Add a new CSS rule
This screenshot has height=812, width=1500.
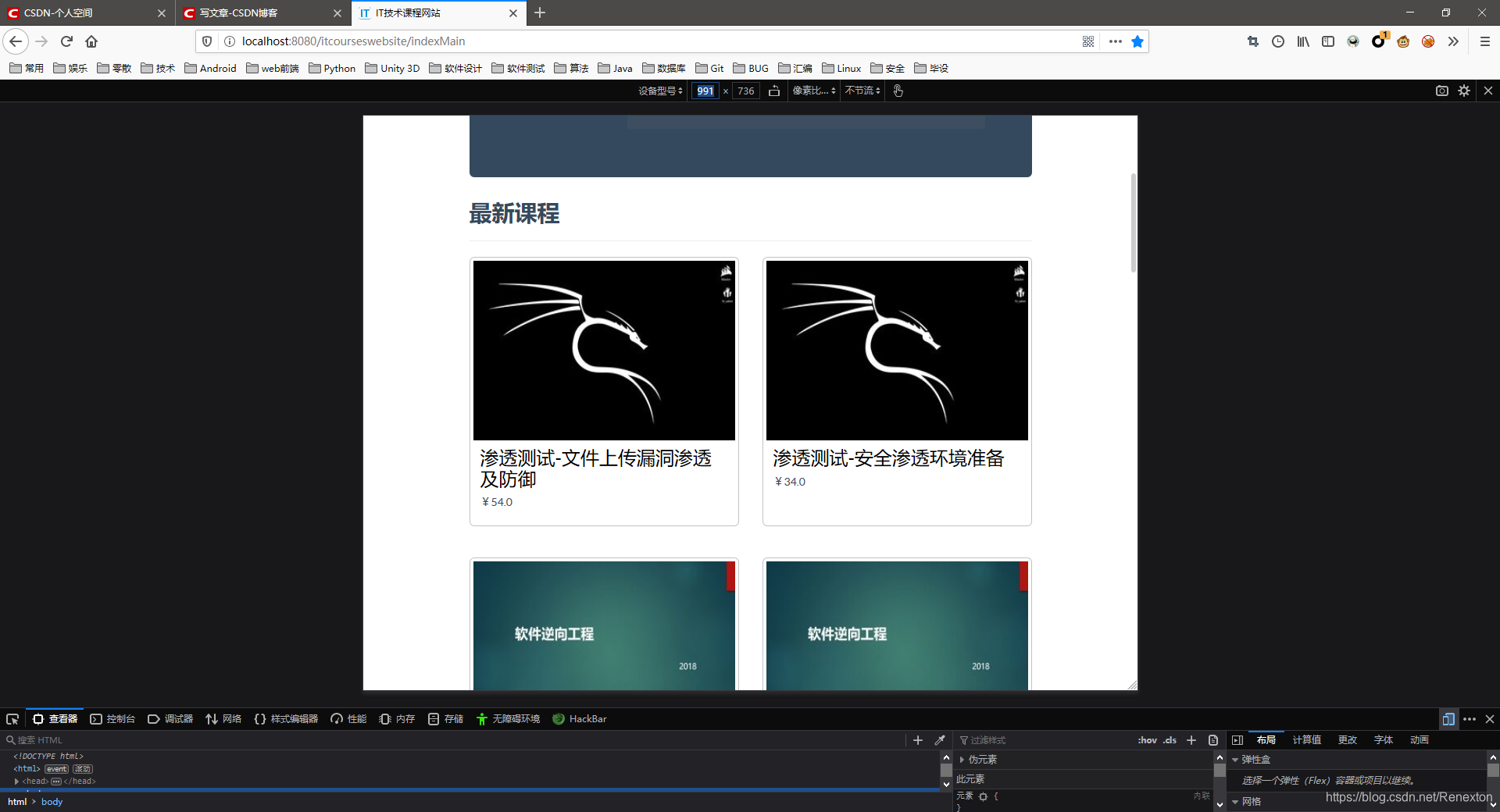(1191, 740)
